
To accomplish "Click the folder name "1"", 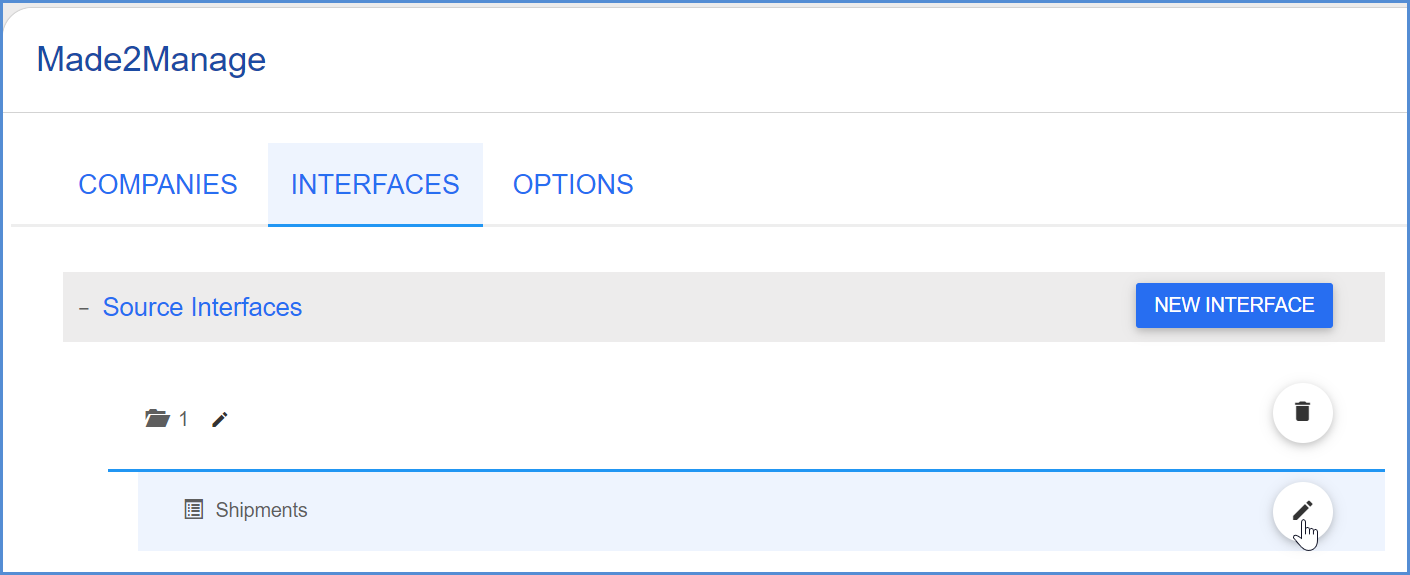I will coord(184,420).
